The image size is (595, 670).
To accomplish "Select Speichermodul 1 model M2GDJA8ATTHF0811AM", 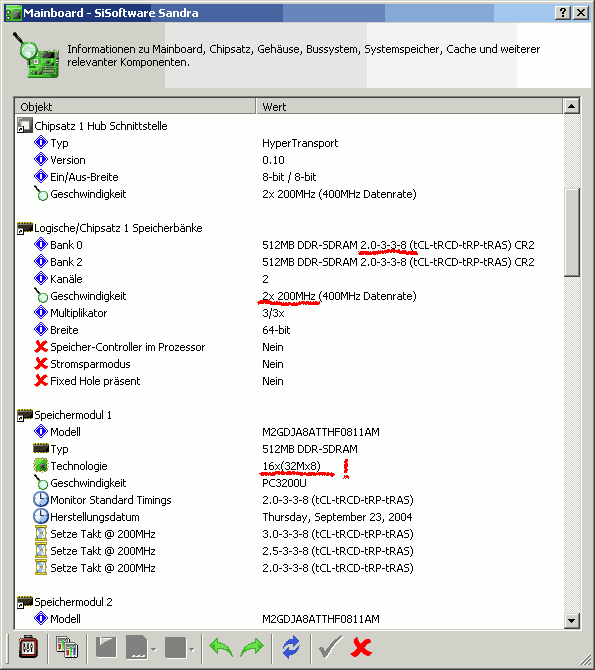I will (321, 432).
